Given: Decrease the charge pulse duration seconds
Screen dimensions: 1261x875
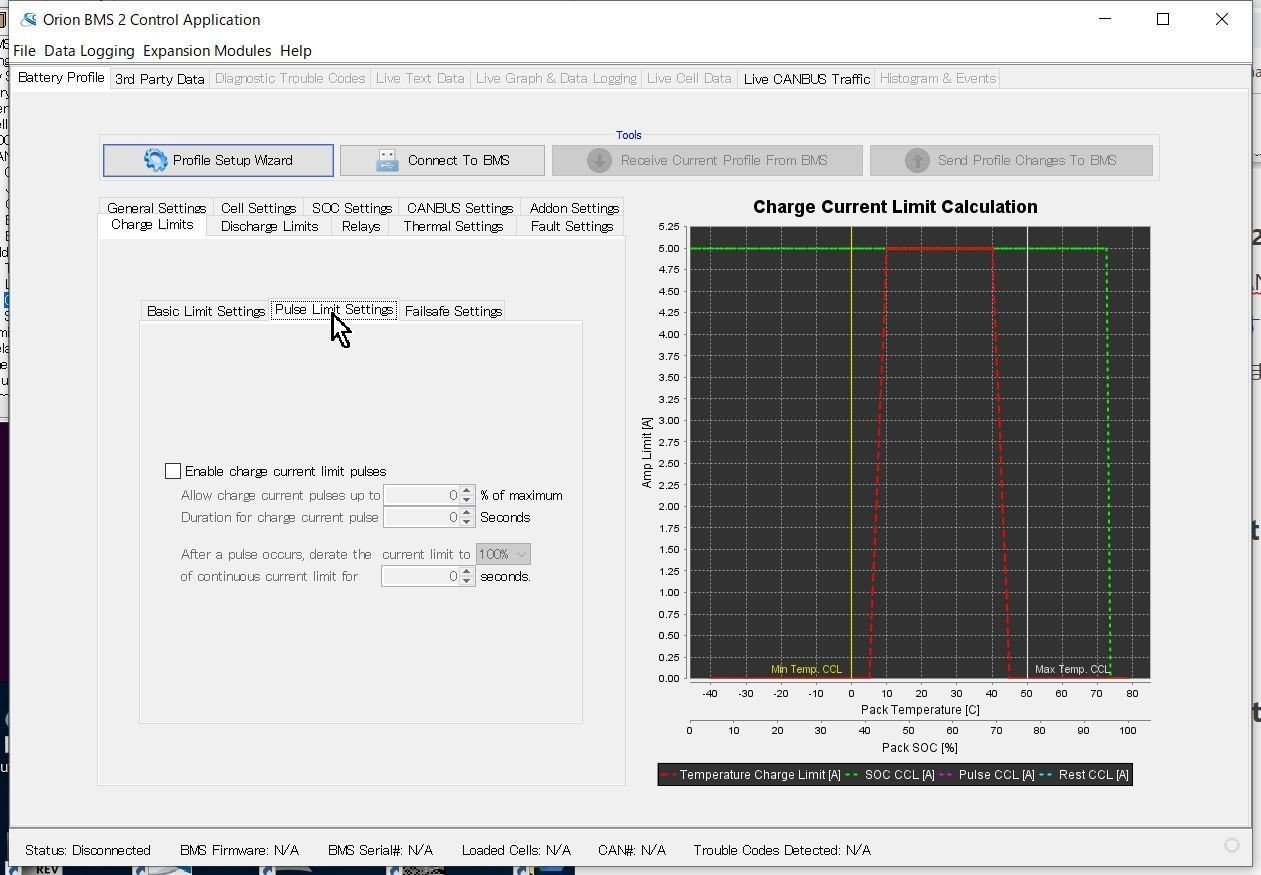Looking at the screenshot, I should [x=466, y=522].
